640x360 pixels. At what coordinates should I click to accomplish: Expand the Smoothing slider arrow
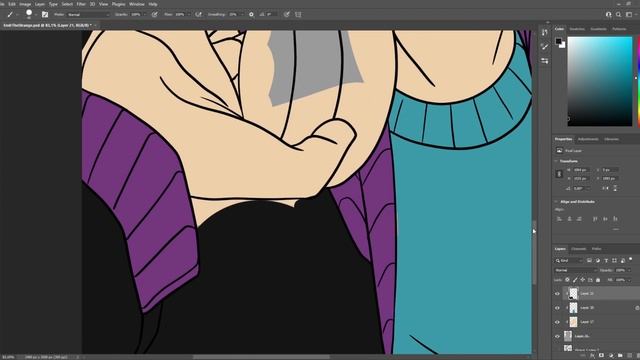tap(242, 14)
